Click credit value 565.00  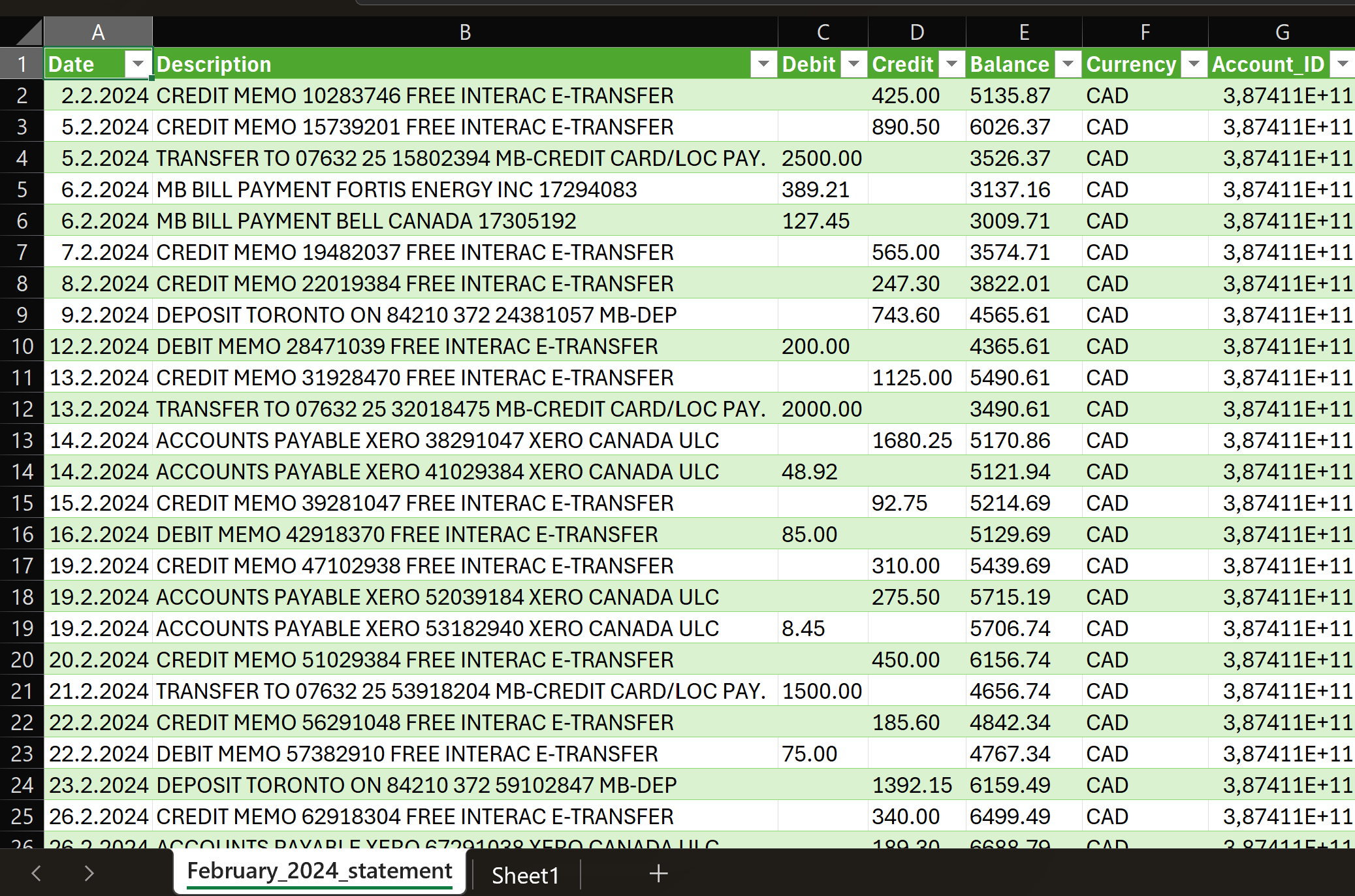[x=917, y=252]
